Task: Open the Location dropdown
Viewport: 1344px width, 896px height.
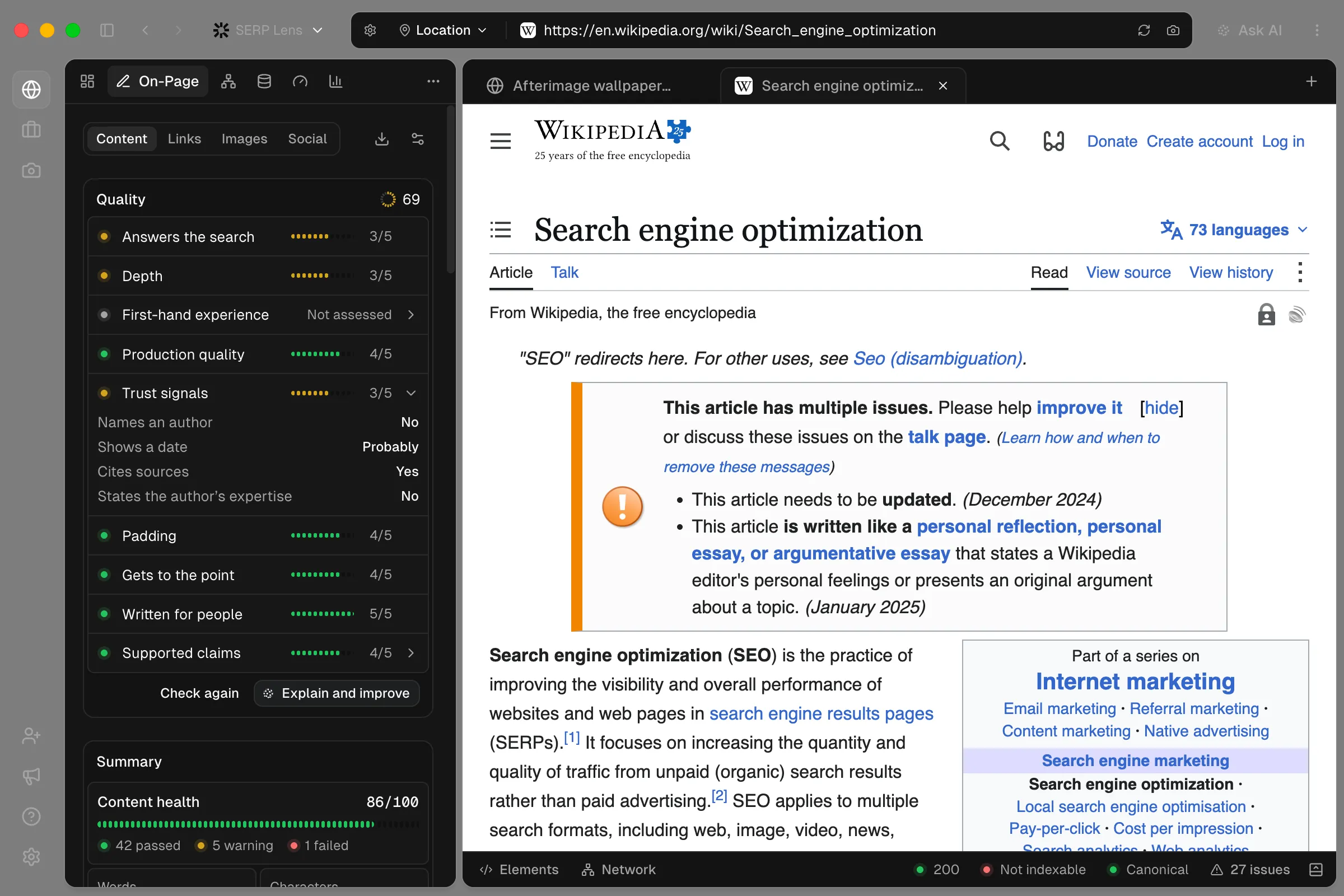Action: tap(443, 30)
